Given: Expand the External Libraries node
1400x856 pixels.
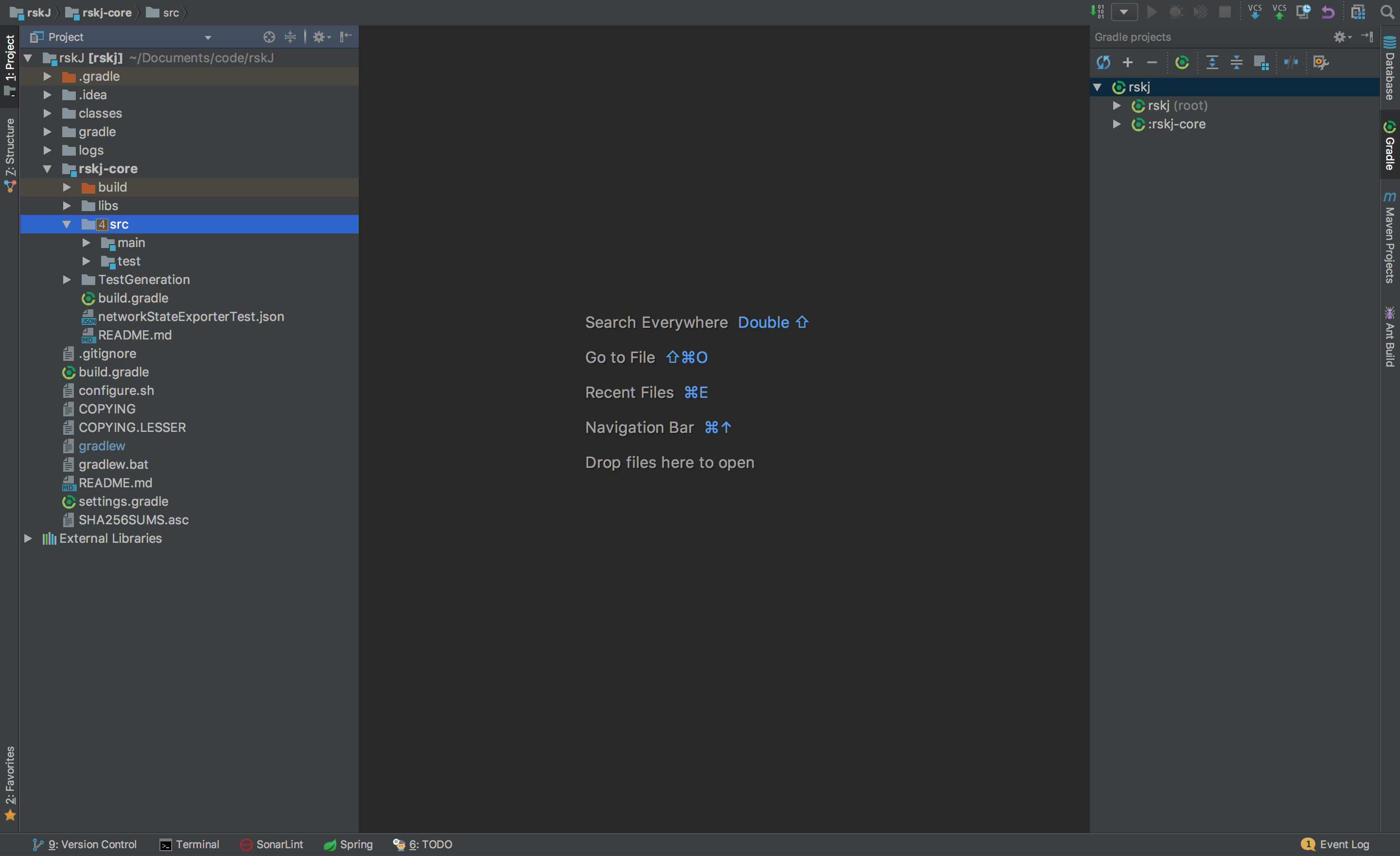Looking at the screenshot, I should (27, 538).
